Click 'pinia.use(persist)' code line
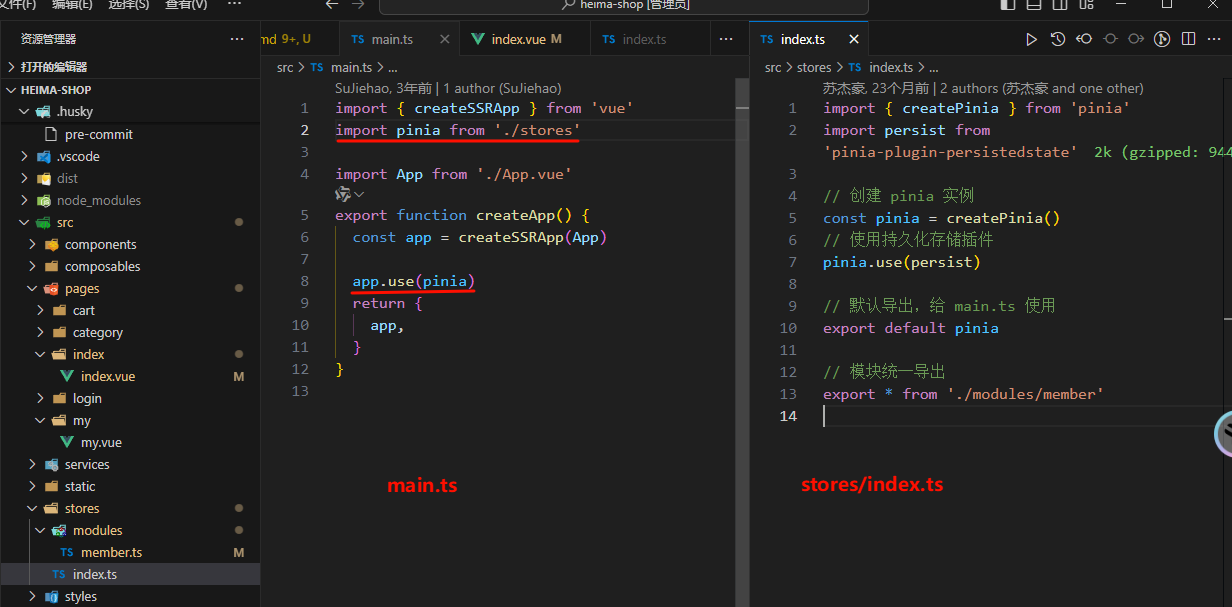The image size is (1232, 607). click(902, 262)
